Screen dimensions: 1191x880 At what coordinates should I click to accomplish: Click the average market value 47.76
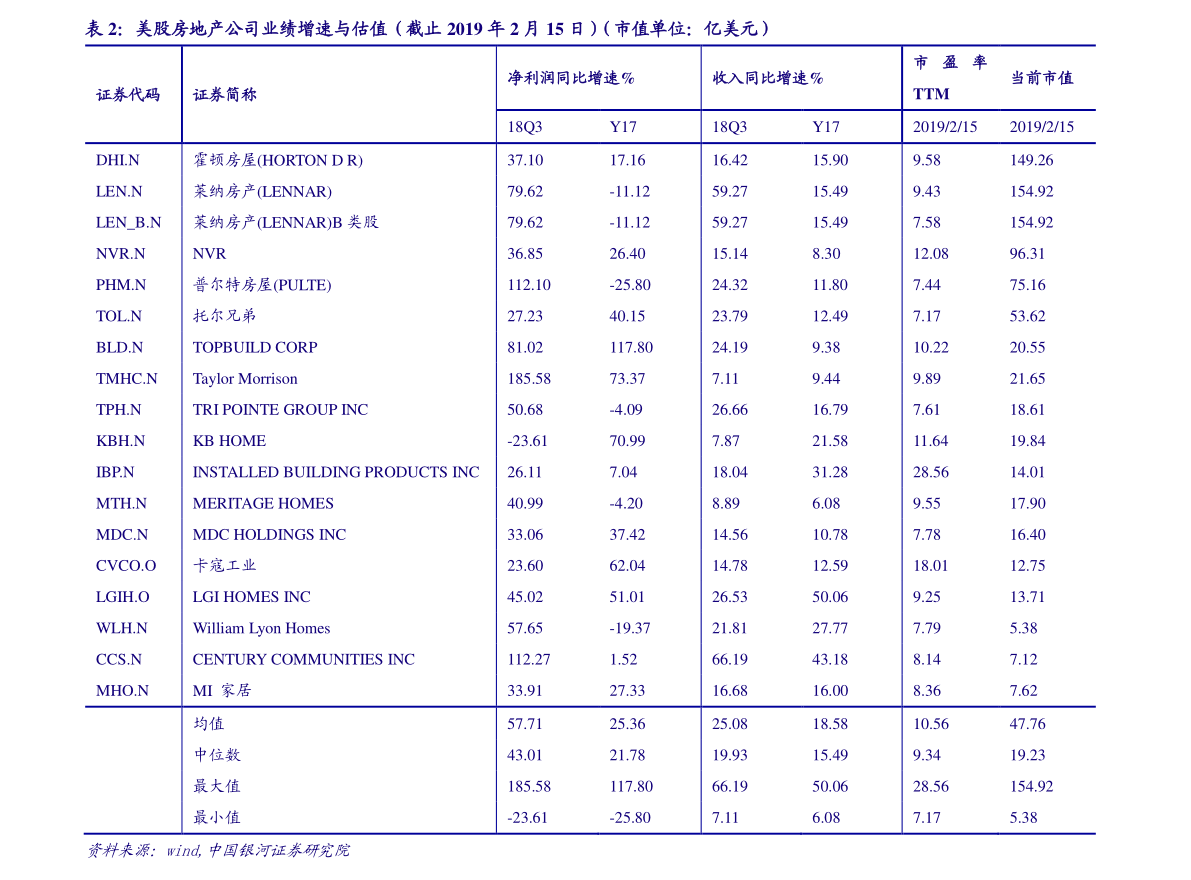1028,723
